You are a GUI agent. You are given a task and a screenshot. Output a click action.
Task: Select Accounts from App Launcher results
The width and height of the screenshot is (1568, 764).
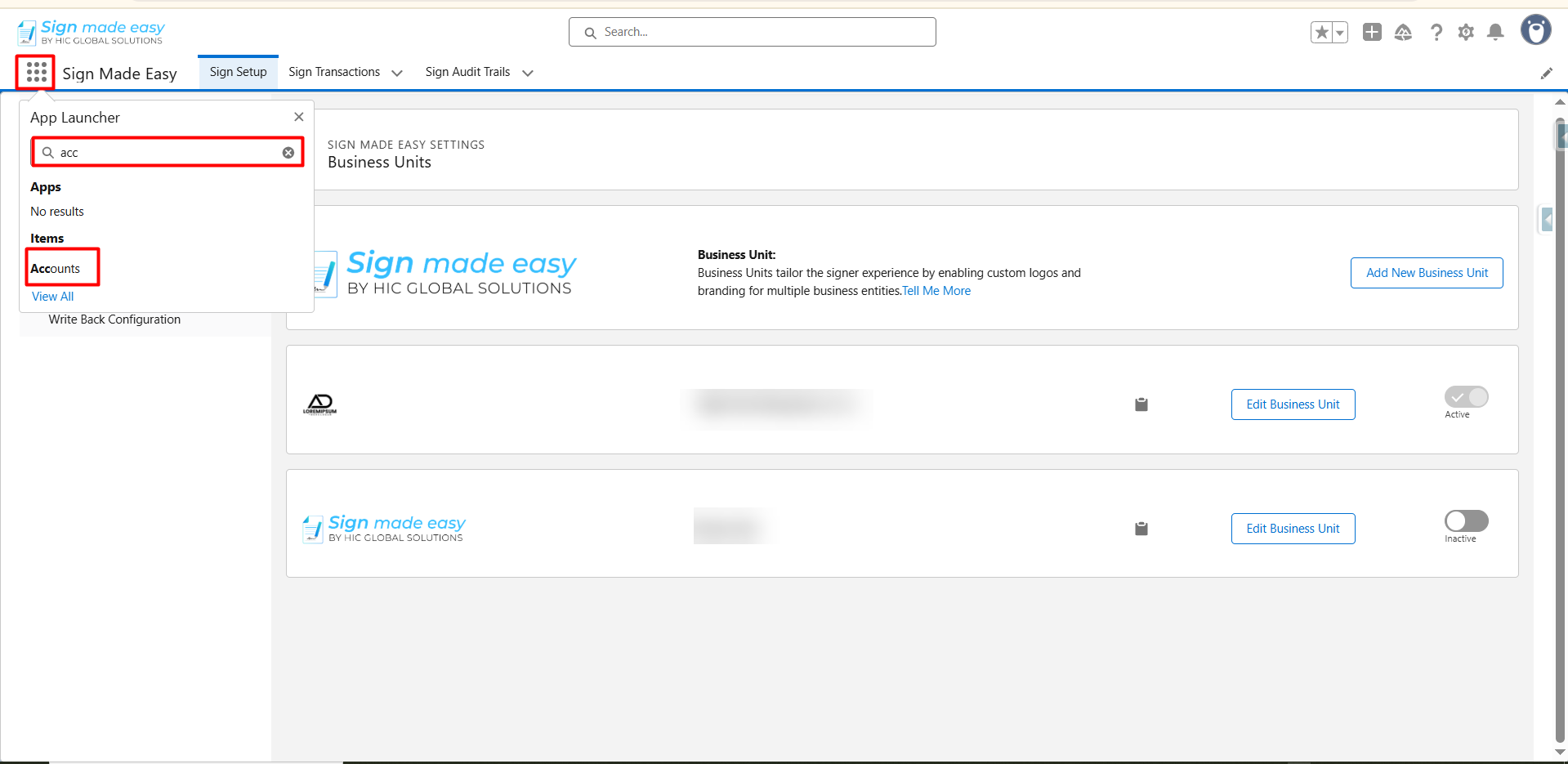(56, 269)
